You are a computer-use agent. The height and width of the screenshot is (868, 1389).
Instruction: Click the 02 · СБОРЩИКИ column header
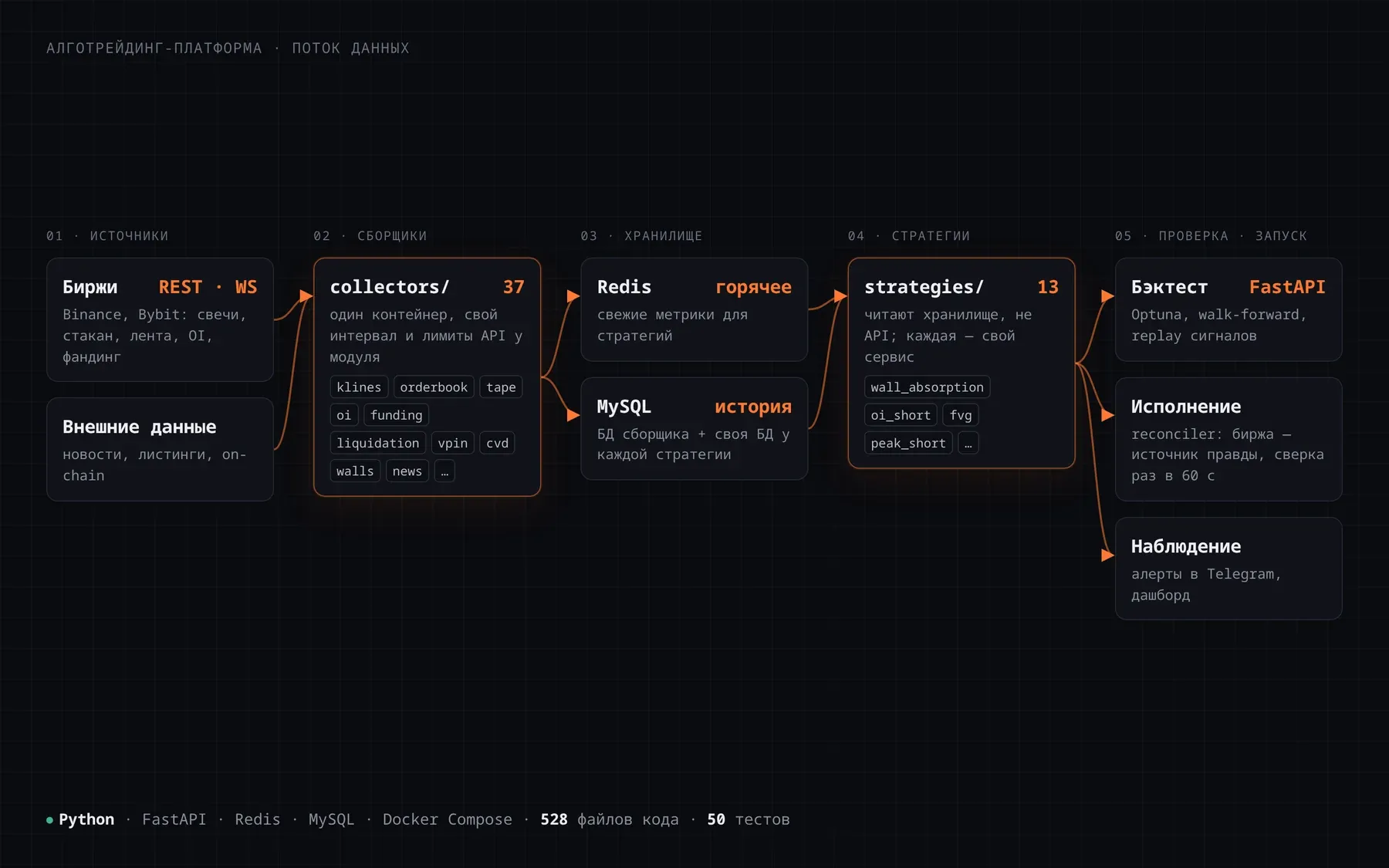pyautogui.click(x=370, y=236)
